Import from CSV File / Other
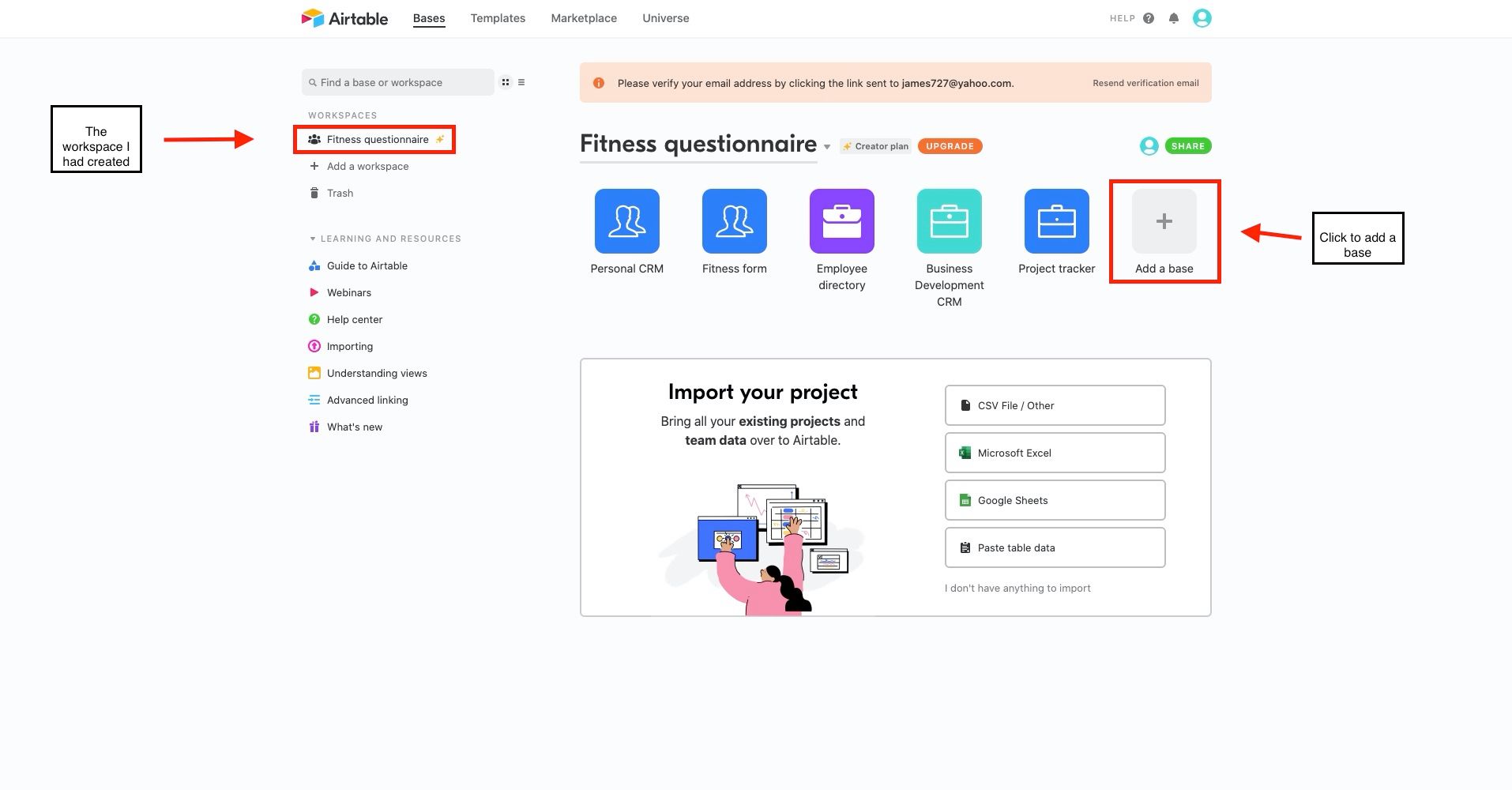This screenshot has width=1512, height=790. tap(1055, 405)
